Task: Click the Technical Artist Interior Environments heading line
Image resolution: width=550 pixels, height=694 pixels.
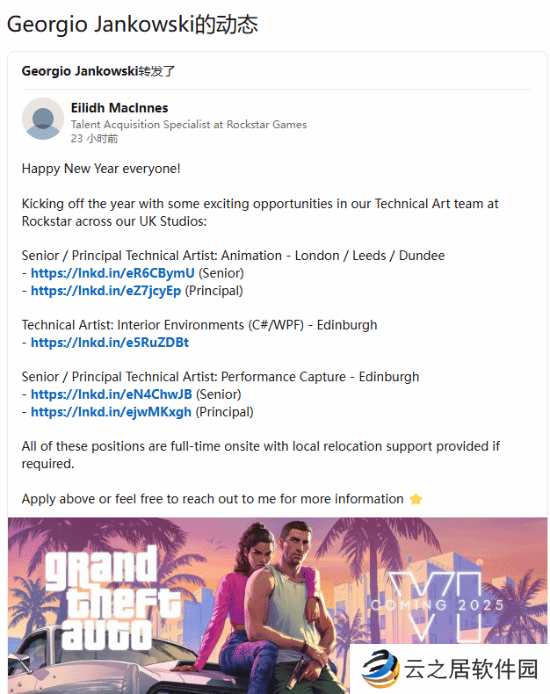Action: (200, 325)
